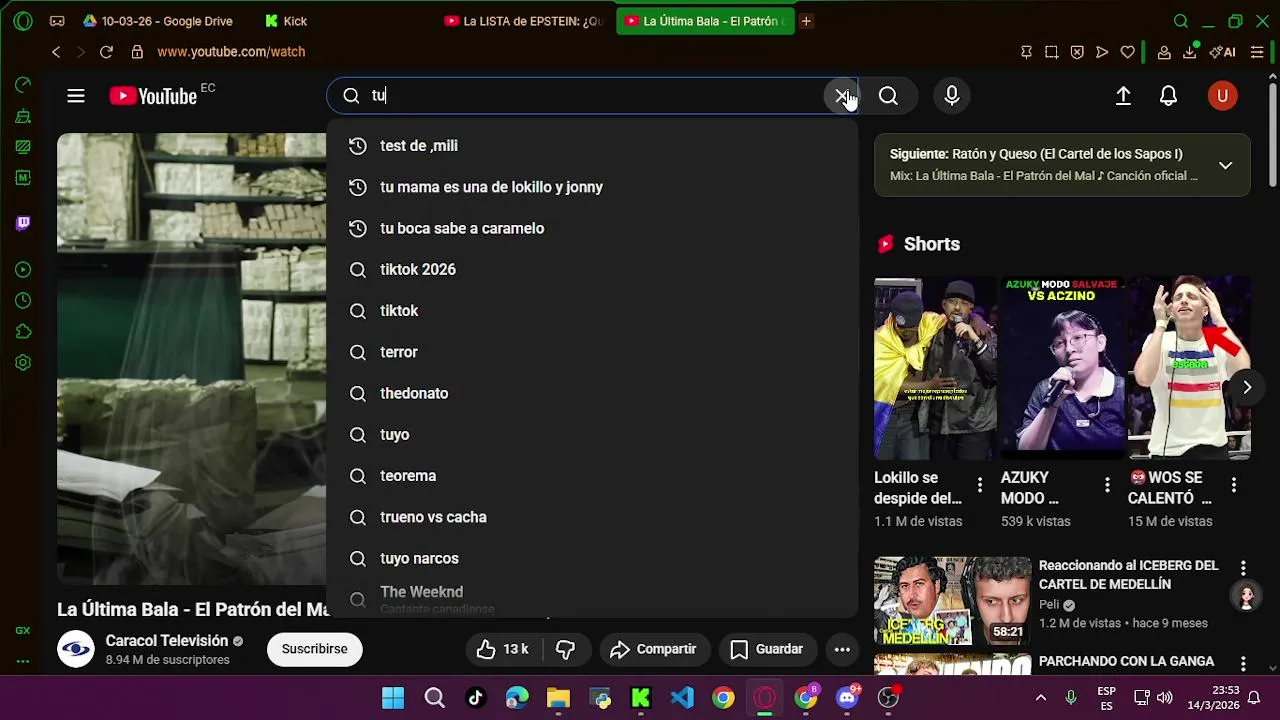This screenshot has height=720, width=1280.
Task: Dislike the video
Action: pyautogui.click(x=565, y=649)
